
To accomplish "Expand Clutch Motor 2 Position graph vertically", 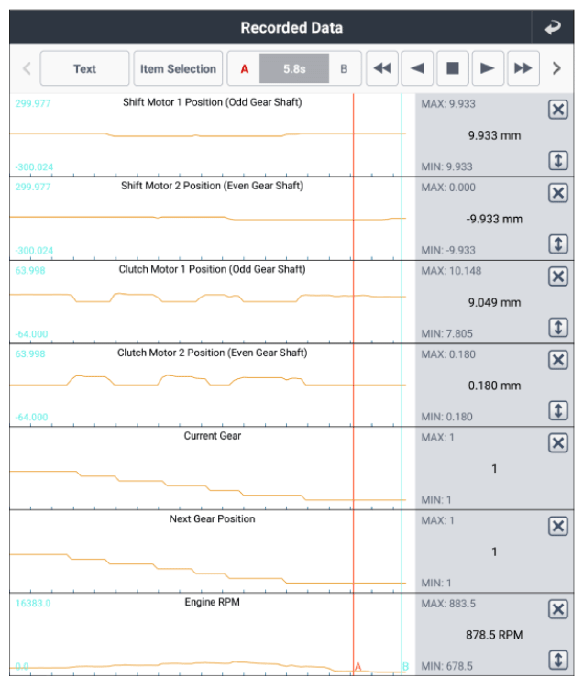I will point(558,411).
